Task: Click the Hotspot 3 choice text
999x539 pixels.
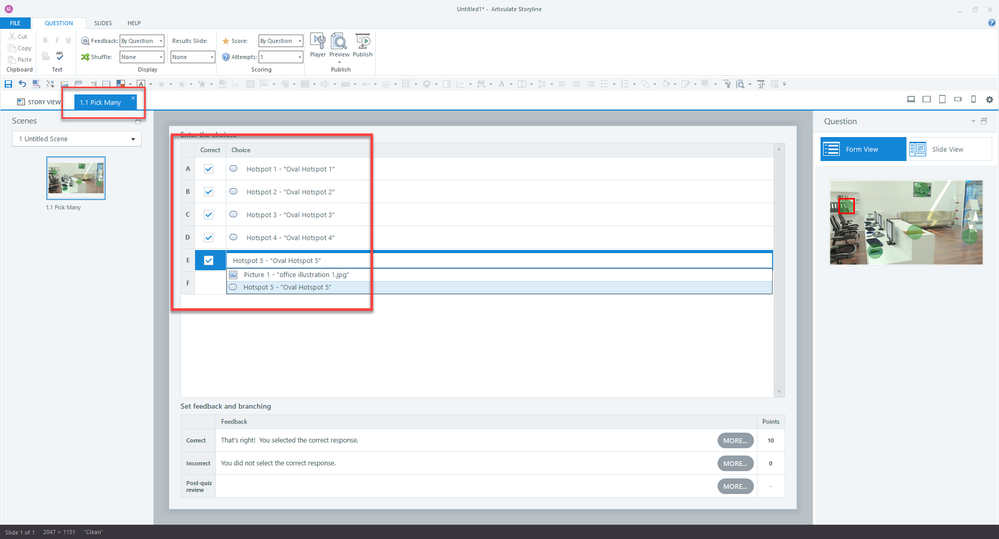Action: click(290, 215)
